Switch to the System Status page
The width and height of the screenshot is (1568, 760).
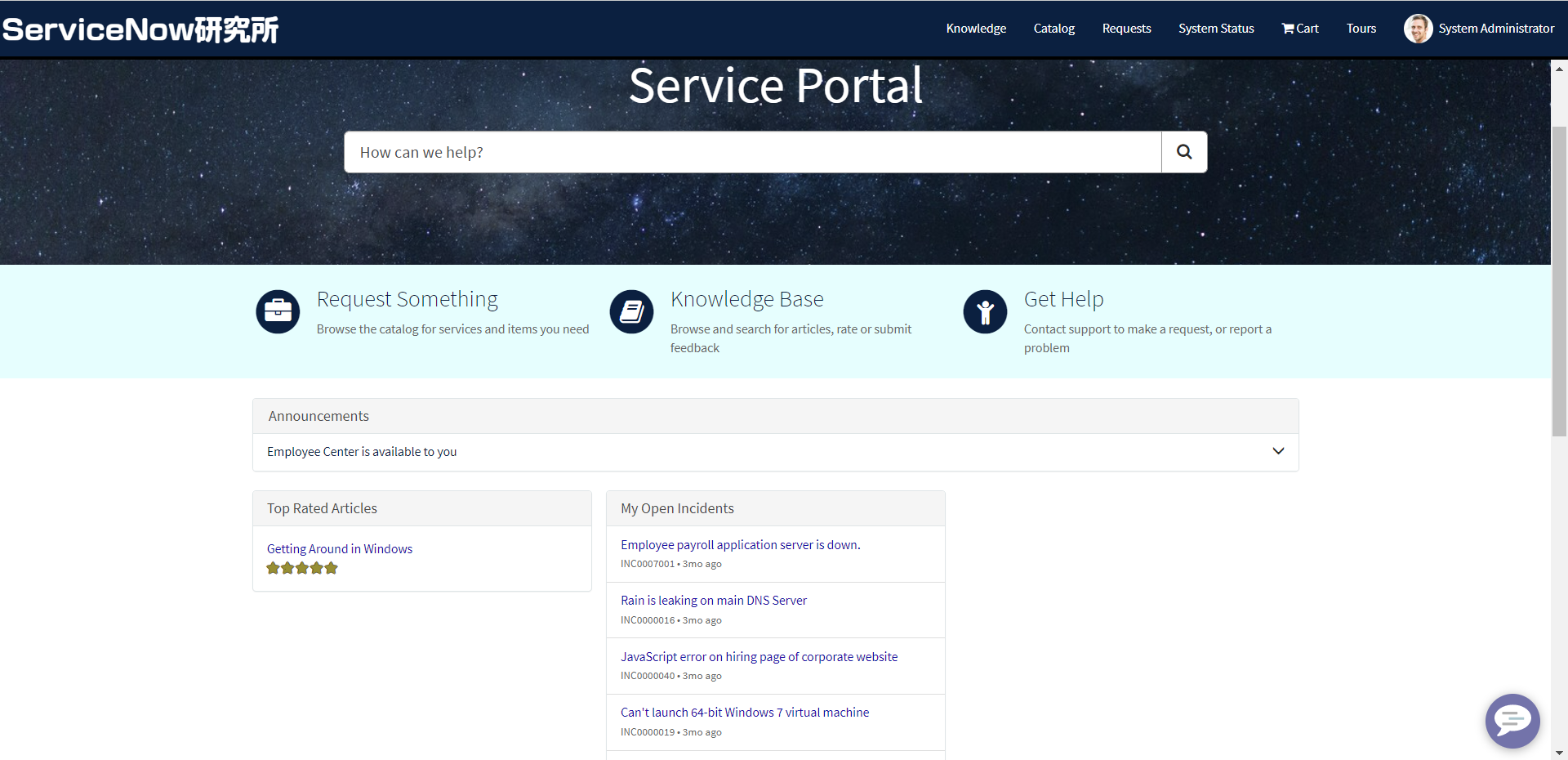[1216, 28]
